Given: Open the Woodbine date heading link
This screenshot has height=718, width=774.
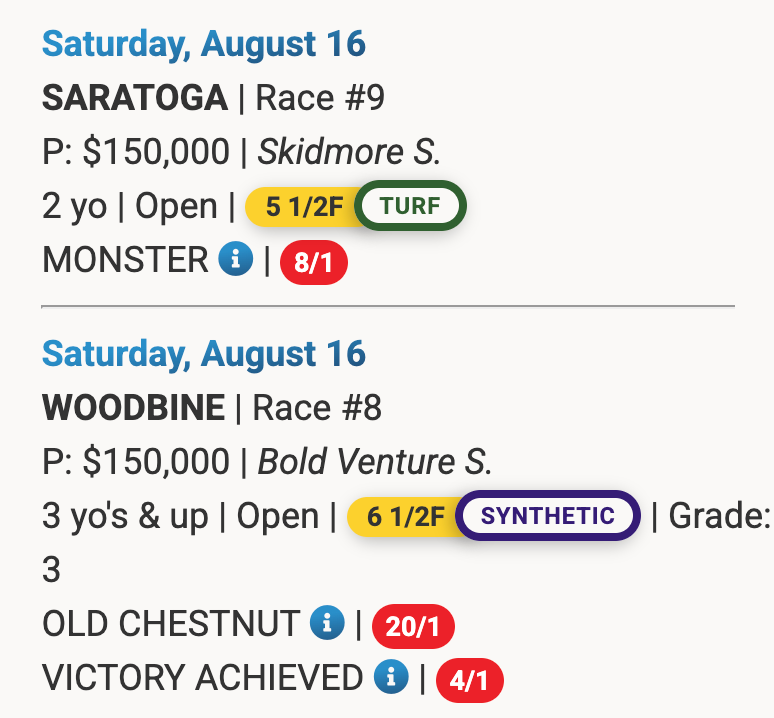Looking at the screenshot, I should pyautogui.click(x=204, y=354).
